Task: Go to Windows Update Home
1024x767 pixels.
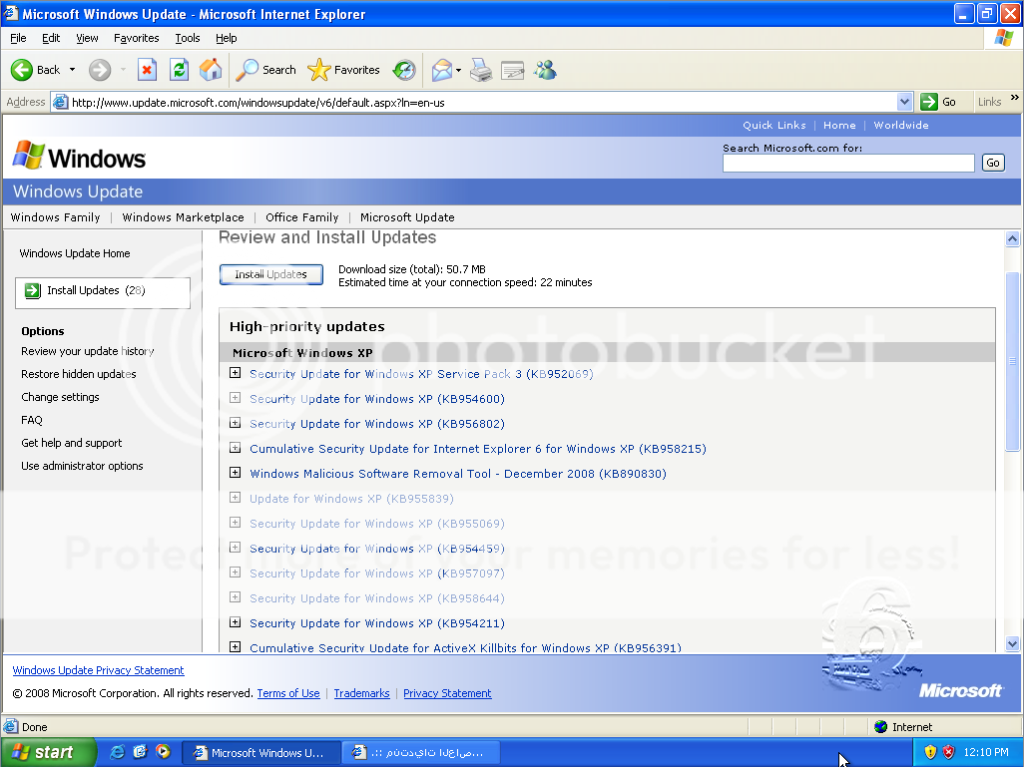Action: (x=74, y=253)
